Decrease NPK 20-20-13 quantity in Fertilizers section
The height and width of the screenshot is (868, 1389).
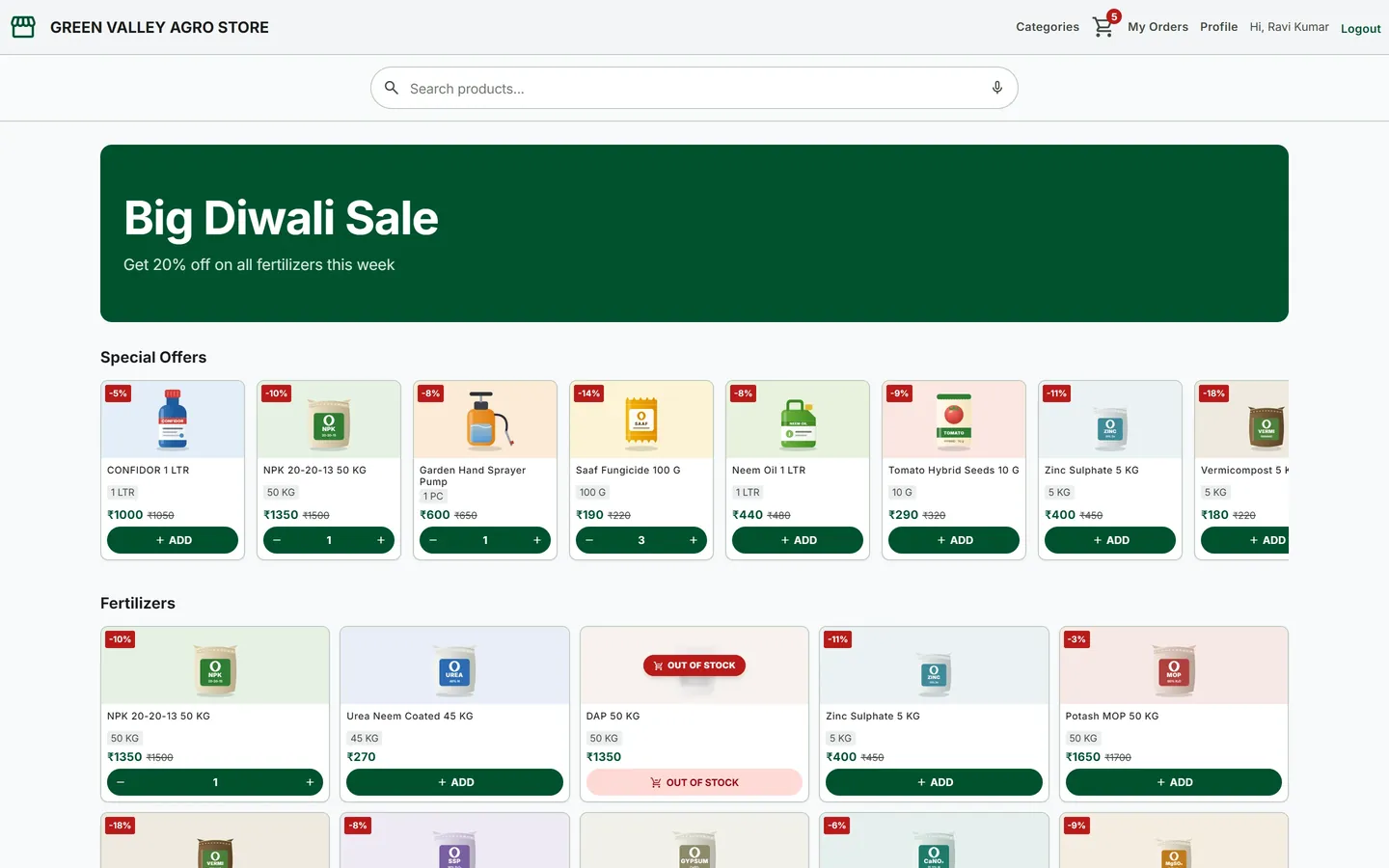121,782
